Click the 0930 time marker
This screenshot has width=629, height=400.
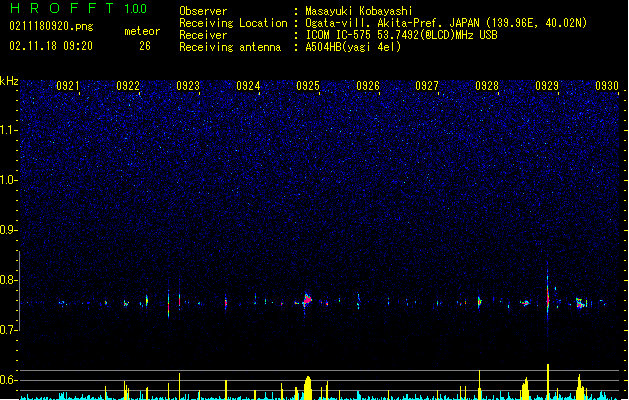coord(607,86)
